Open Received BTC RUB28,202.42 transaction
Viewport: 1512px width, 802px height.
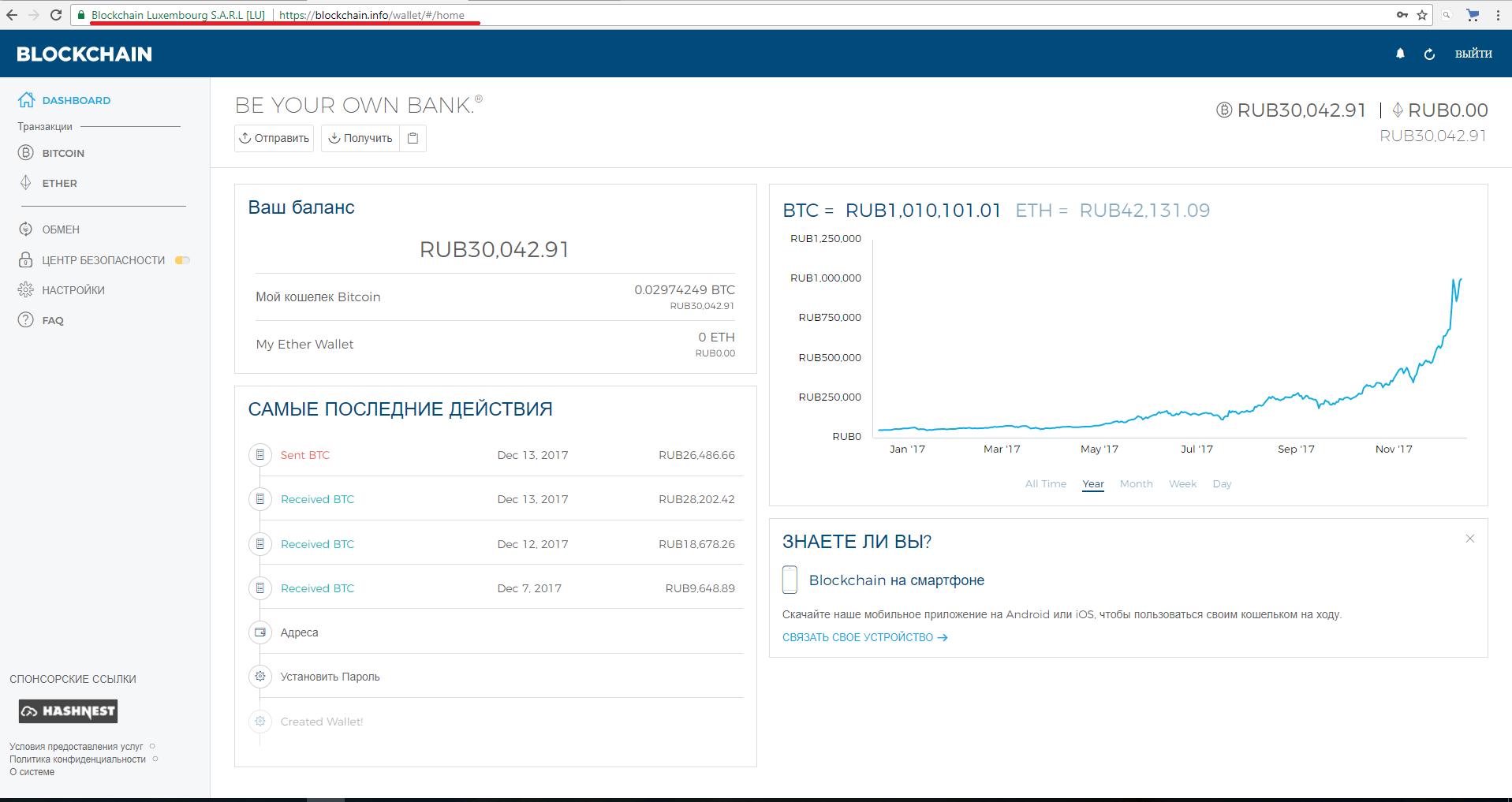pyautogui.click(x=317, y=499)
